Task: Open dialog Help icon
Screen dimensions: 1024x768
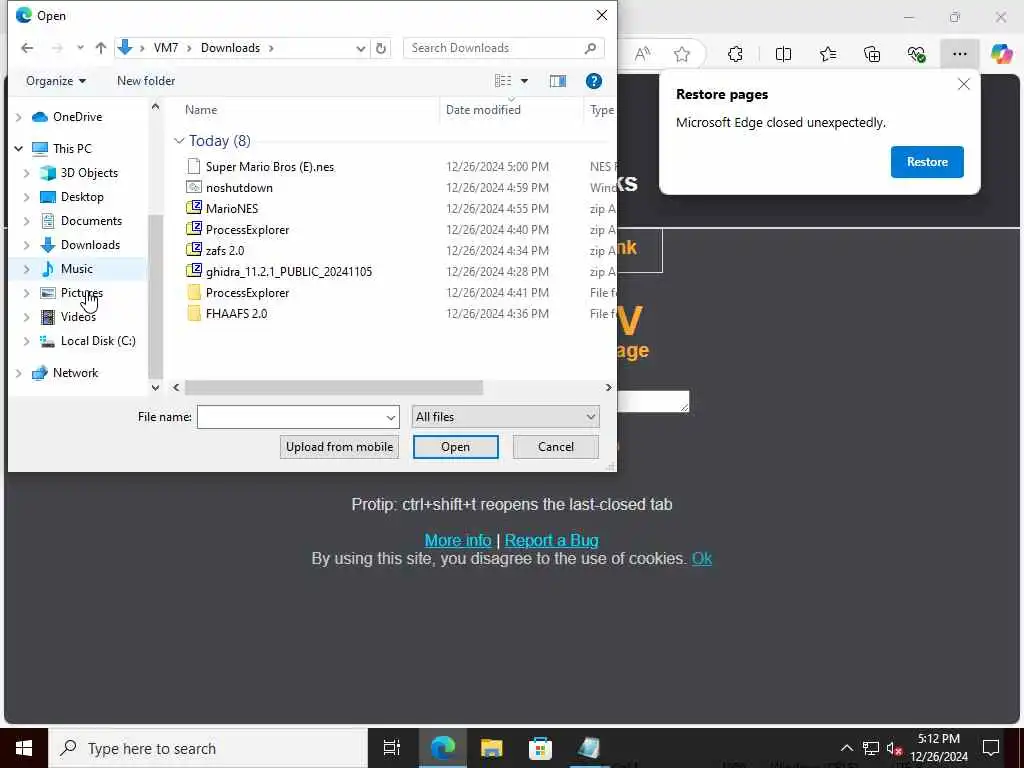Action: 594,81
